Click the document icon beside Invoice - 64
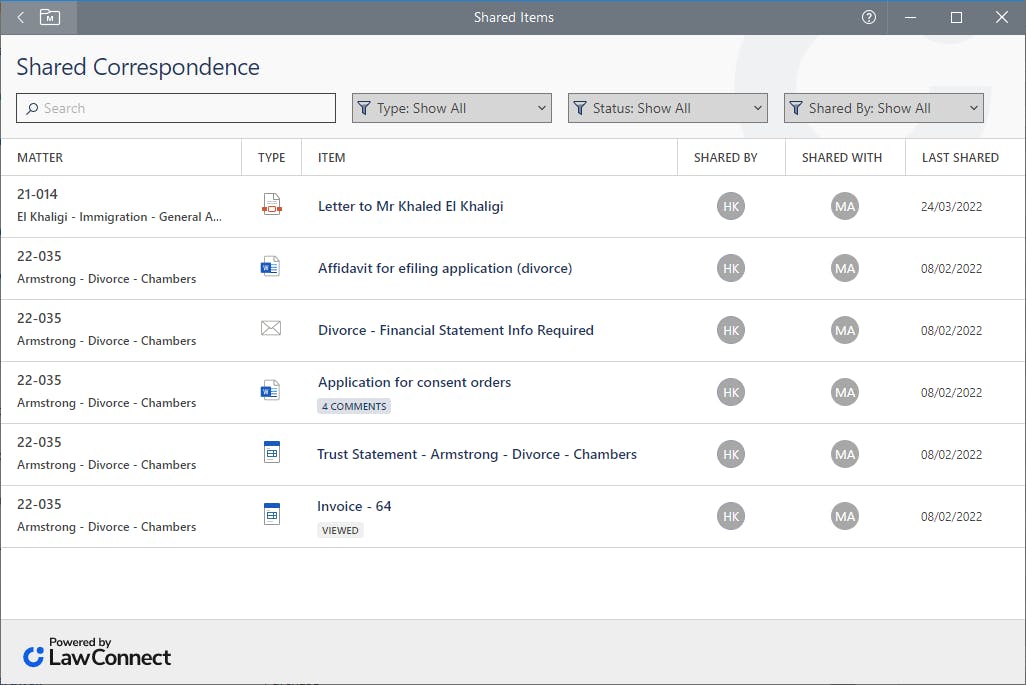Screen dimensions: 1026x685 271,515
